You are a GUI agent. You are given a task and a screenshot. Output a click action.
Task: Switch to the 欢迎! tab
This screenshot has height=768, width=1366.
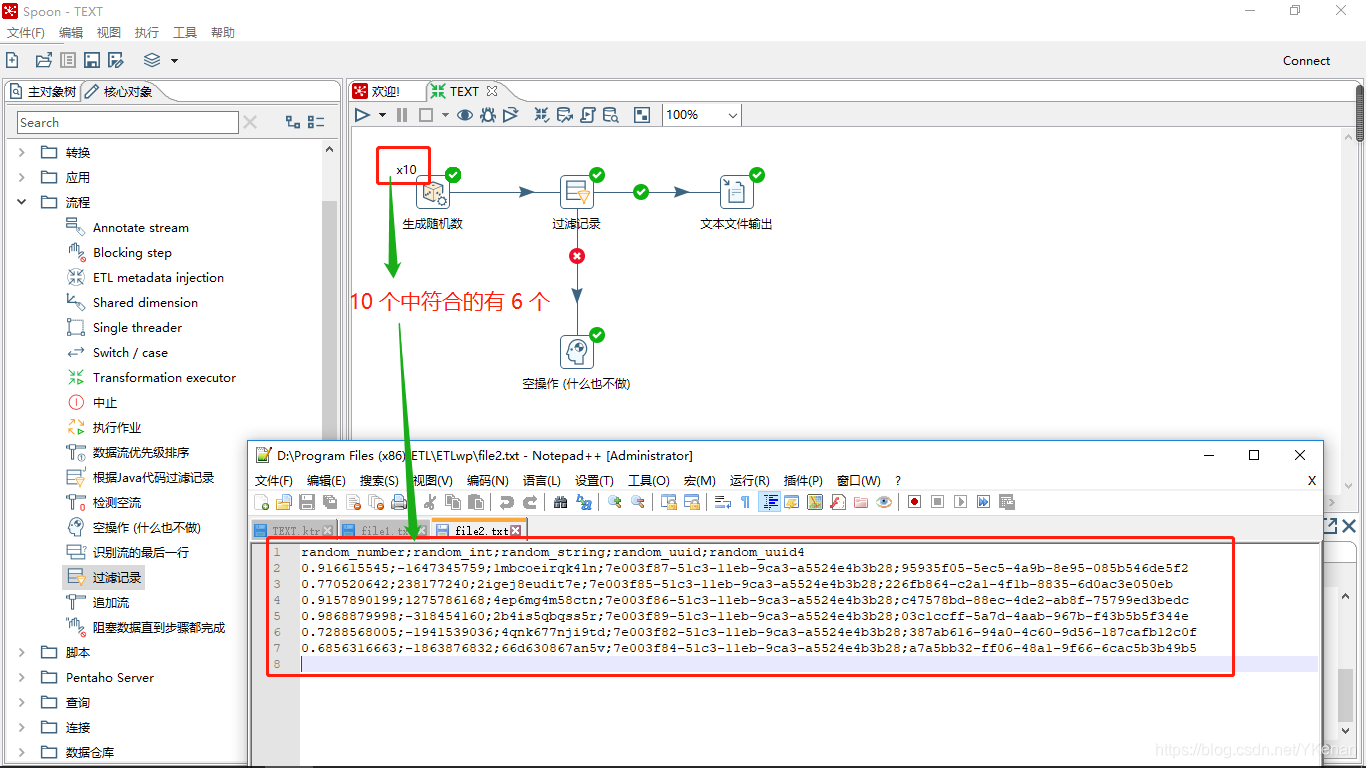pos(377,91)
